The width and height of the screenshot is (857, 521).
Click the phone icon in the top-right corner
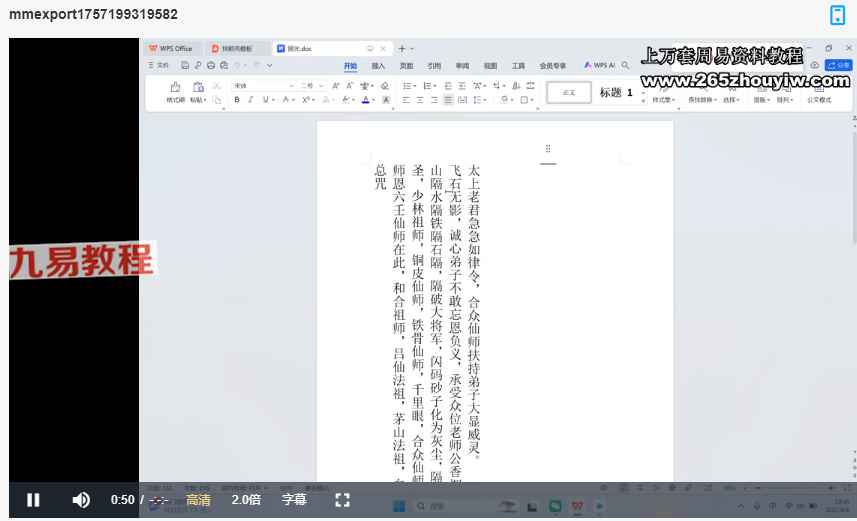pos(837,15)
